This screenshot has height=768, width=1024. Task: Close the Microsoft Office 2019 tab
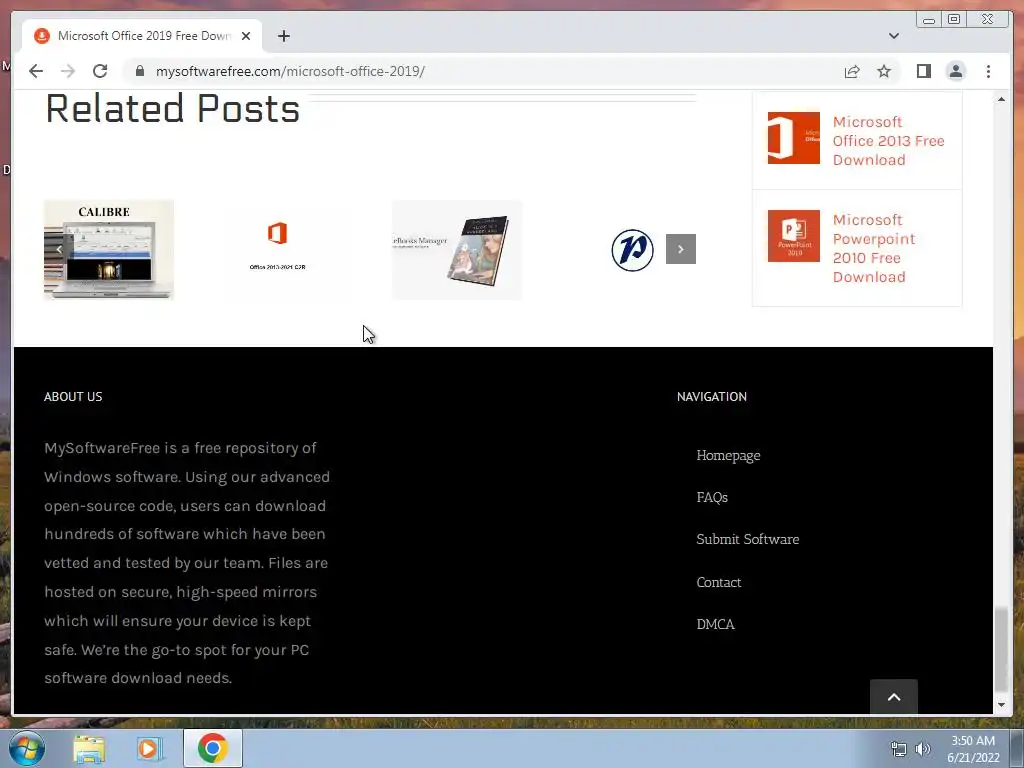[x=246, y=36]
